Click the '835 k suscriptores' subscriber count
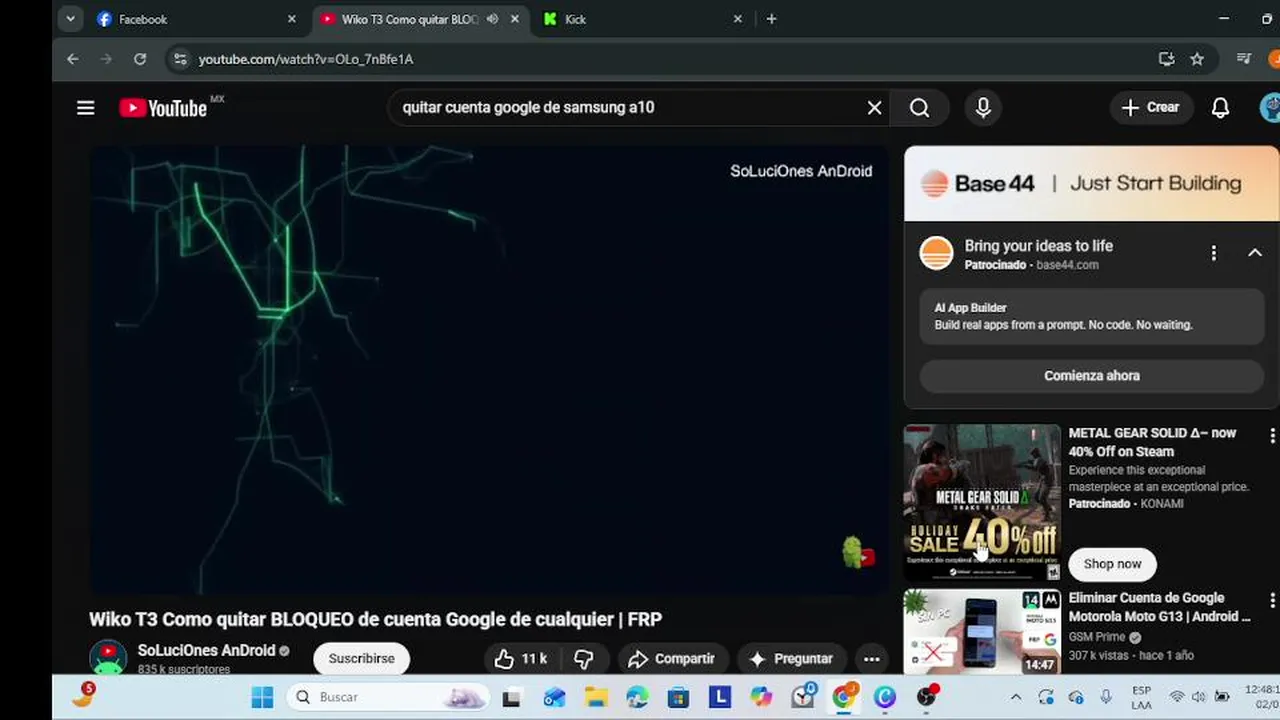The width and height of the screenshot is (1280, 720). [184, 669]
